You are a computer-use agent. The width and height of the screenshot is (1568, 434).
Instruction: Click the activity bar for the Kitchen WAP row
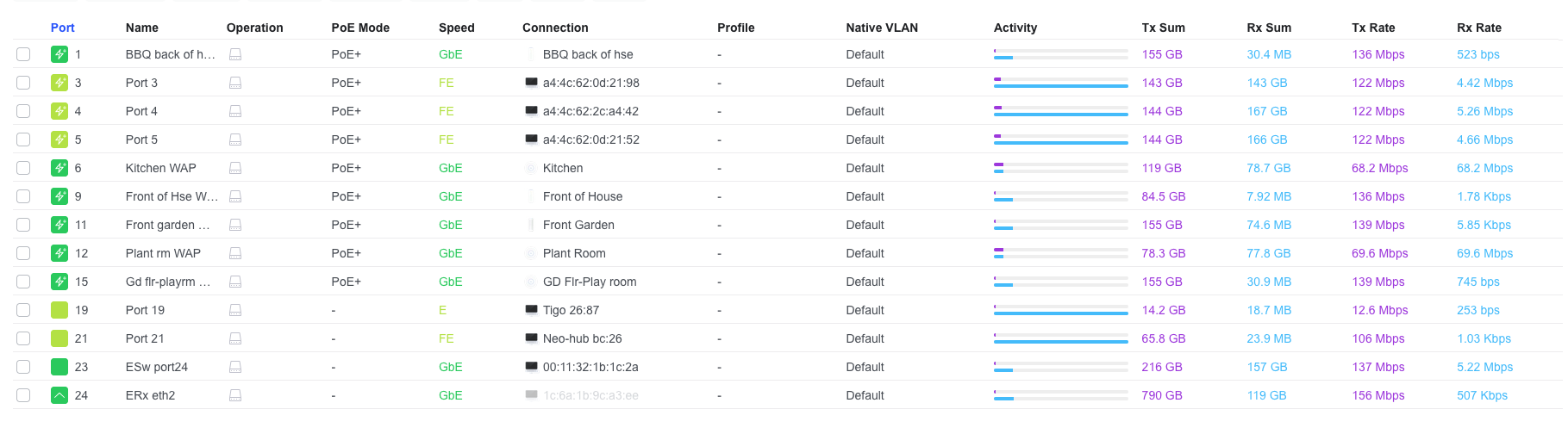1060,168
